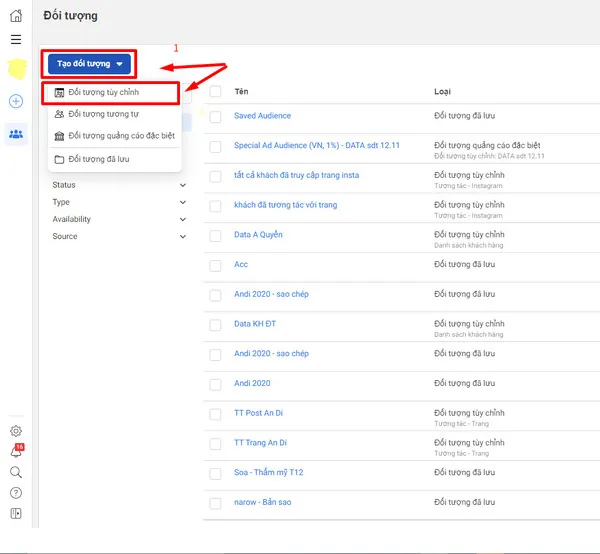Image resolution: width=600 pixels, height=554 pixels.
Task: Open the settings gear icon
Action: (15, 431)
